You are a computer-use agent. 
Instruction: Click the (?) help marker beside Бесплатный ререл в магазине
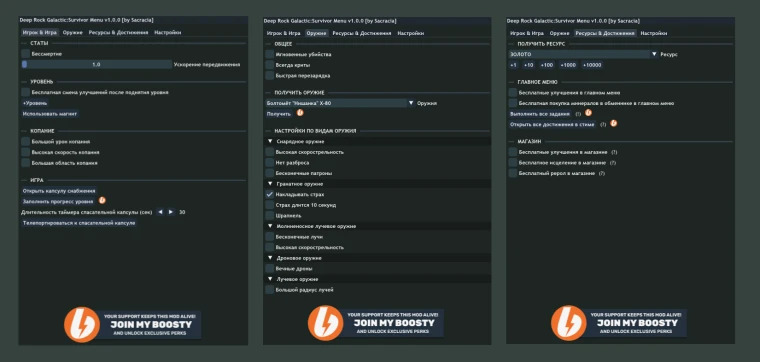point(602,173)
